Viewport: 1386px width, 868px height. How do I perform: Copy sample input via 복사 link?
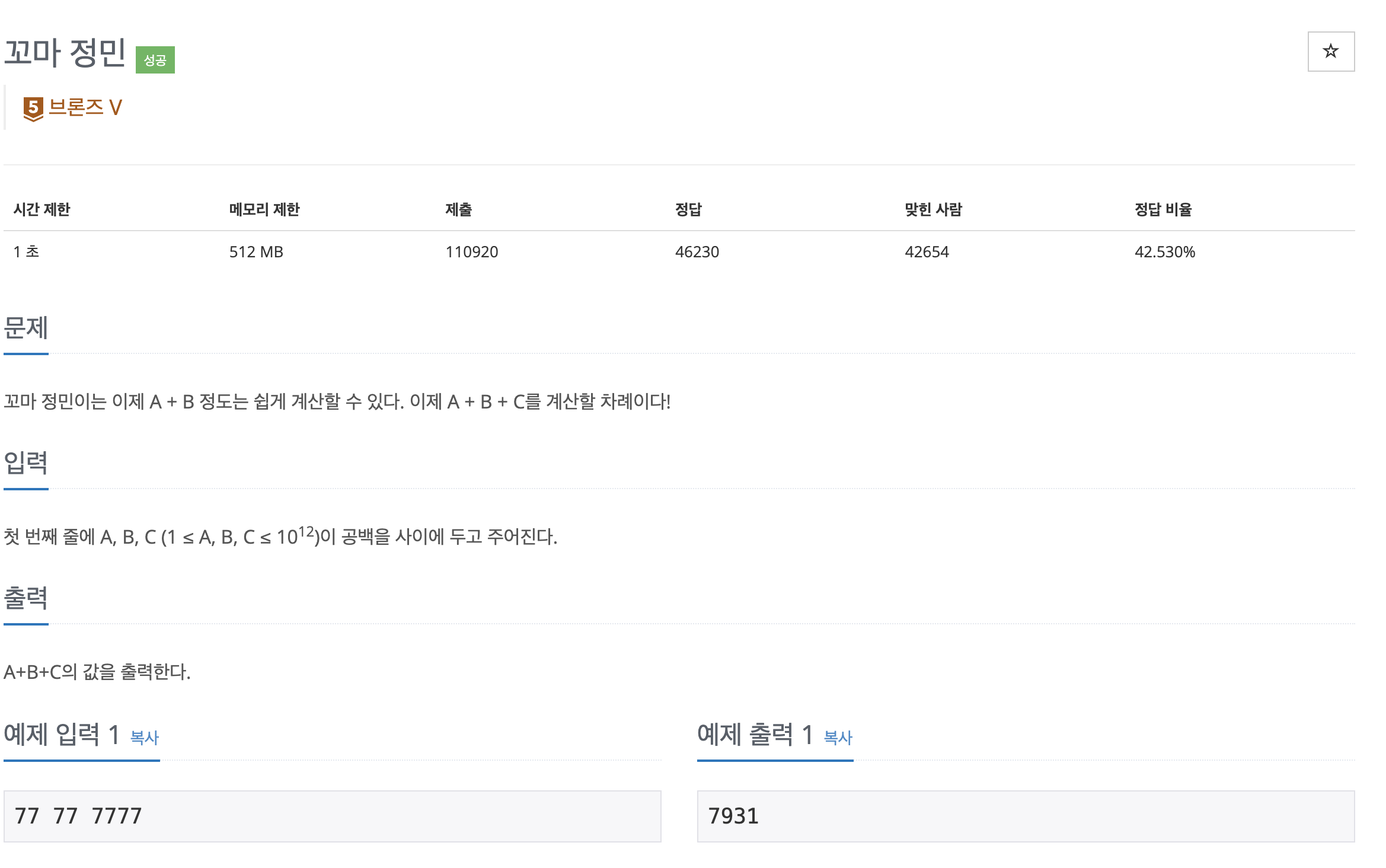[145, 738]
